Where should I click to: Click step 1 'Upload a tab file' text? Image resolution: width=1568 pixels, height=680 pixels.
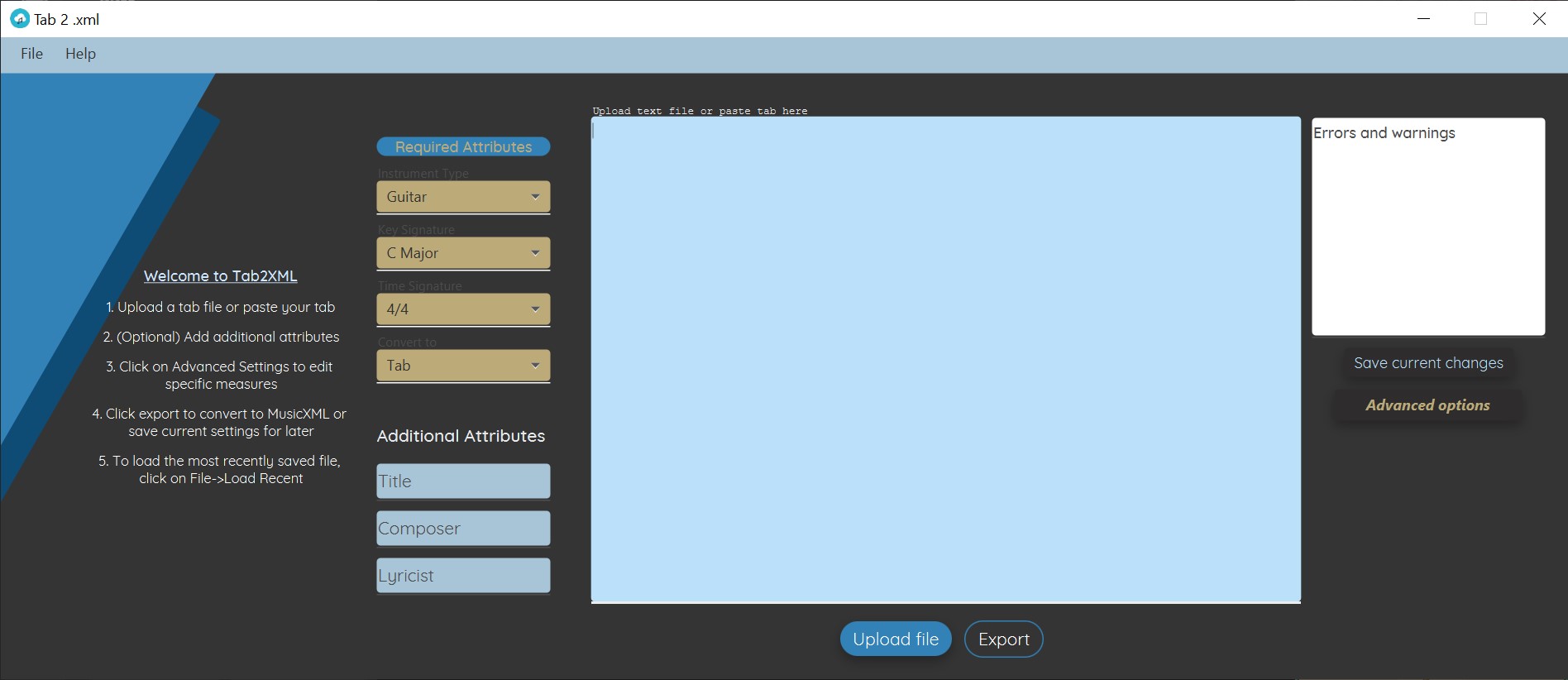[x=220, y=308]
